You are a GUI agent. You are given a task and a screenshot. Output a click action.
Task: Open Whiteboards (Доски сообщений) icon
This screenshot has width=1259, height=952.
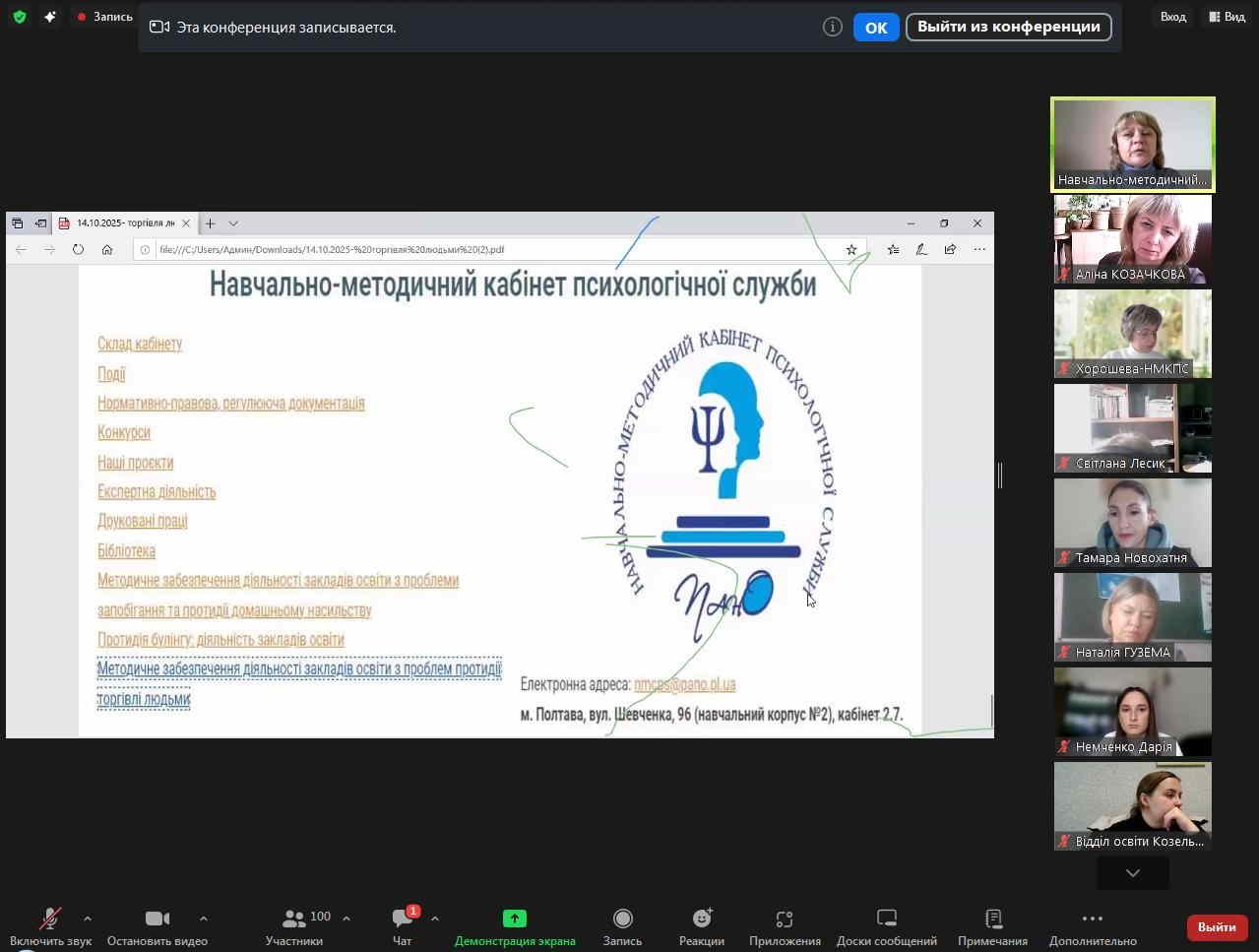click(x=886, y=920)
